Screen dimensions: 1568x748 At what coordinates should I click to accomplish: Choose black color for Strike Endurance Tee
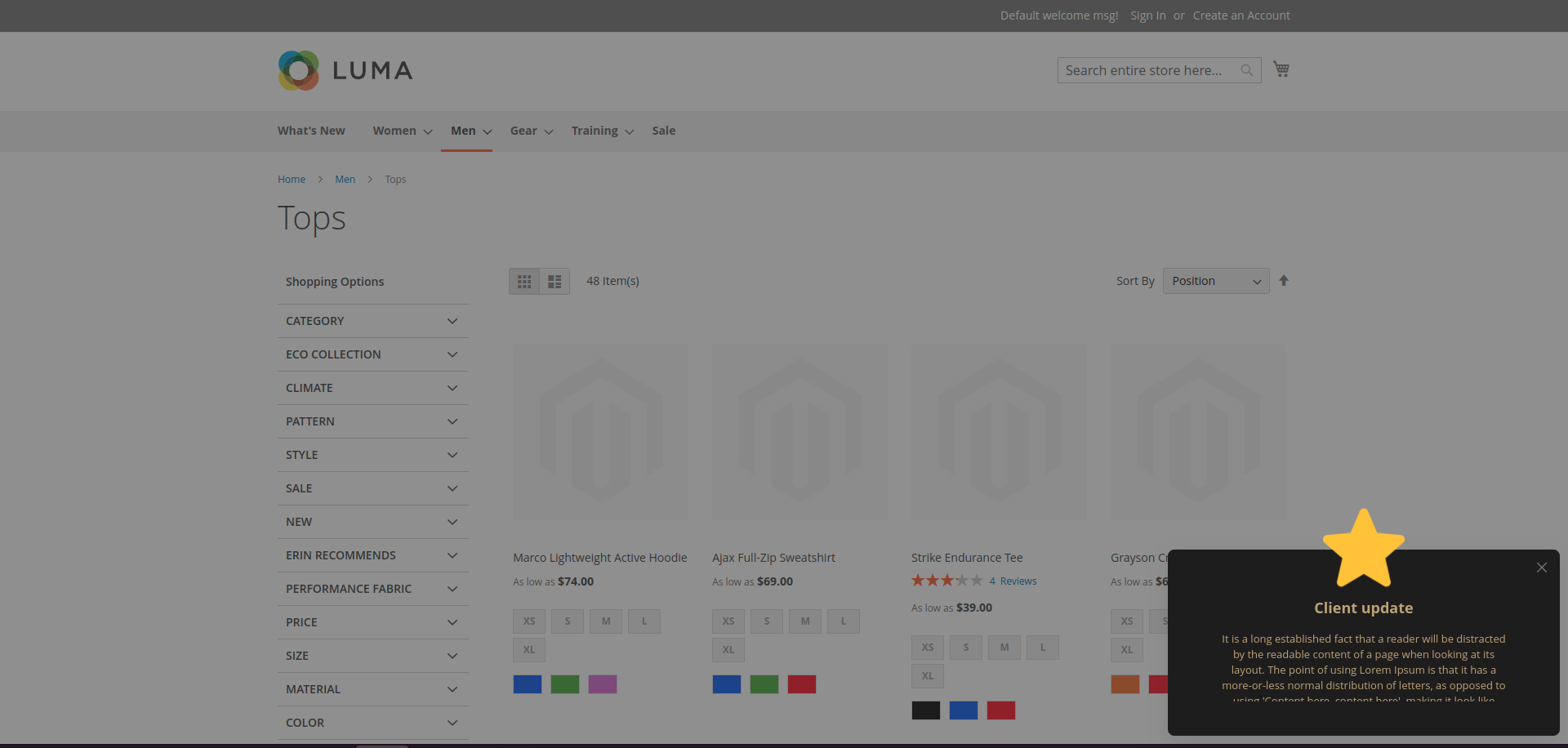click(x=926, y=710)
